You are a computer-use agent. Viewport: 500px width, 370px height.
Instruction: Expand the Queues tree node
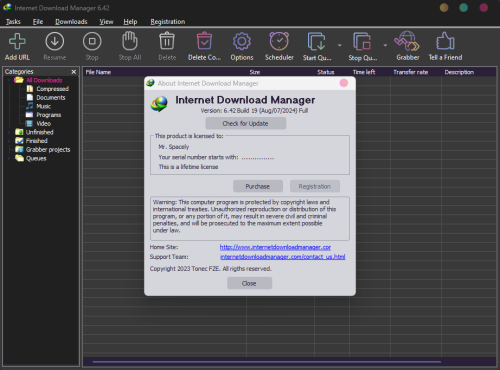click(x=9, y=158)
